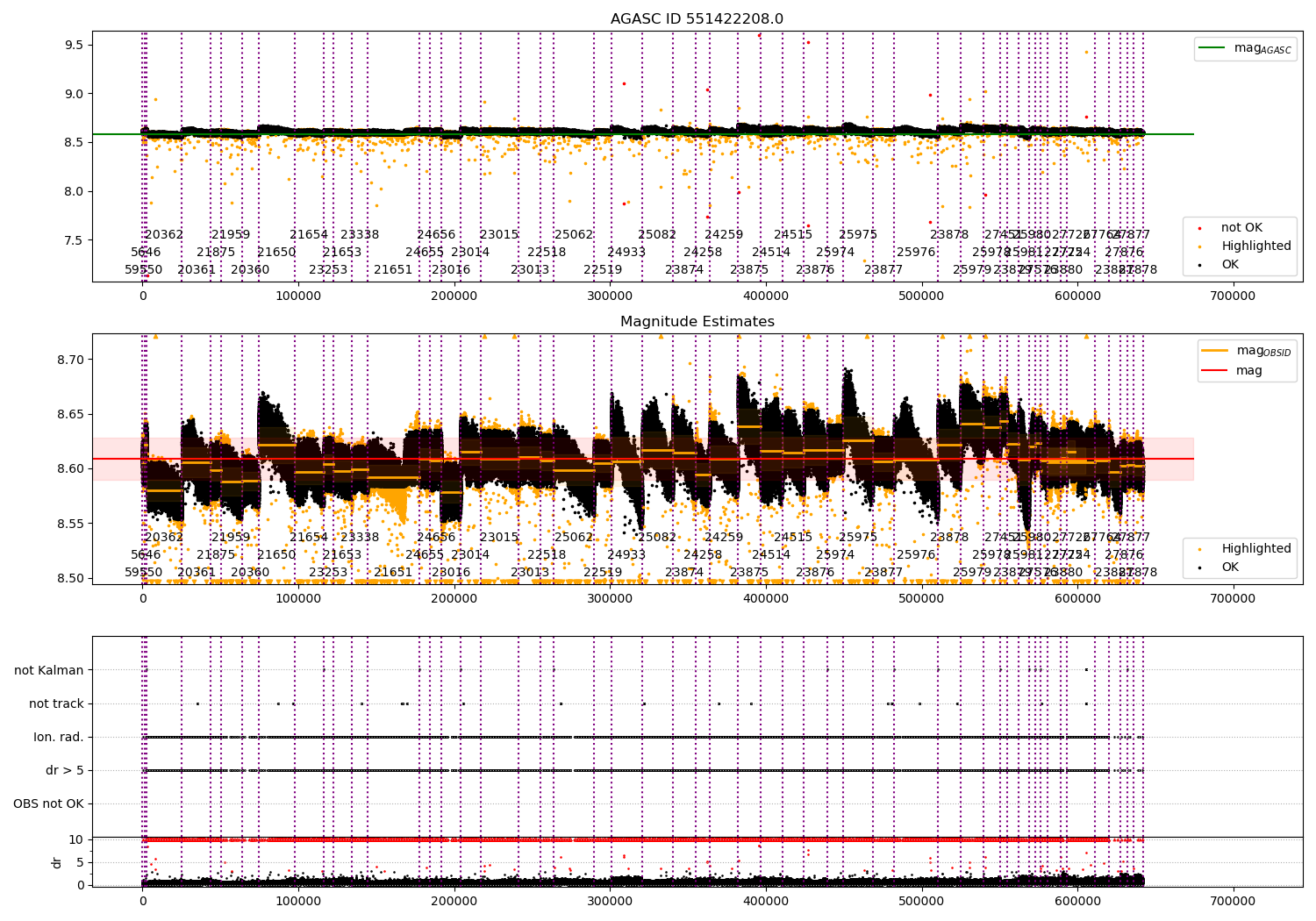Click the 300000 x-tick under the bottom panel
1316x921 pixels.
[x=610, y=901]
